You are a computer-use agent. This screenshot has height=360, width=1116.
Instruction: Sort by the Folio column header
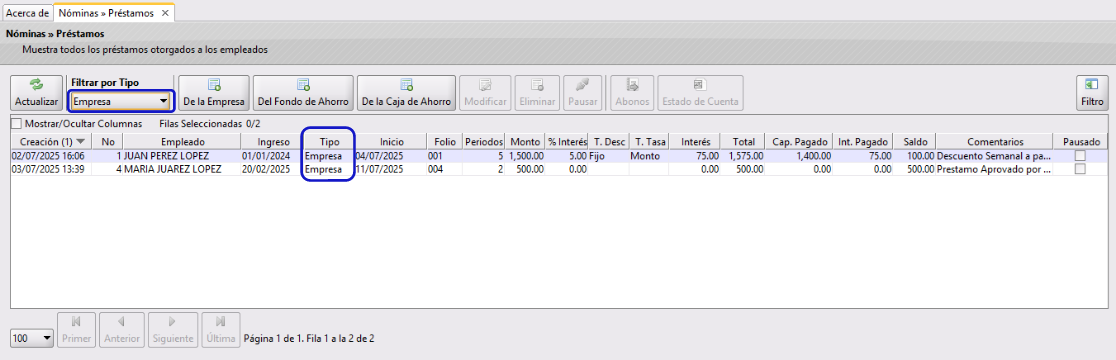coord(445,142)
